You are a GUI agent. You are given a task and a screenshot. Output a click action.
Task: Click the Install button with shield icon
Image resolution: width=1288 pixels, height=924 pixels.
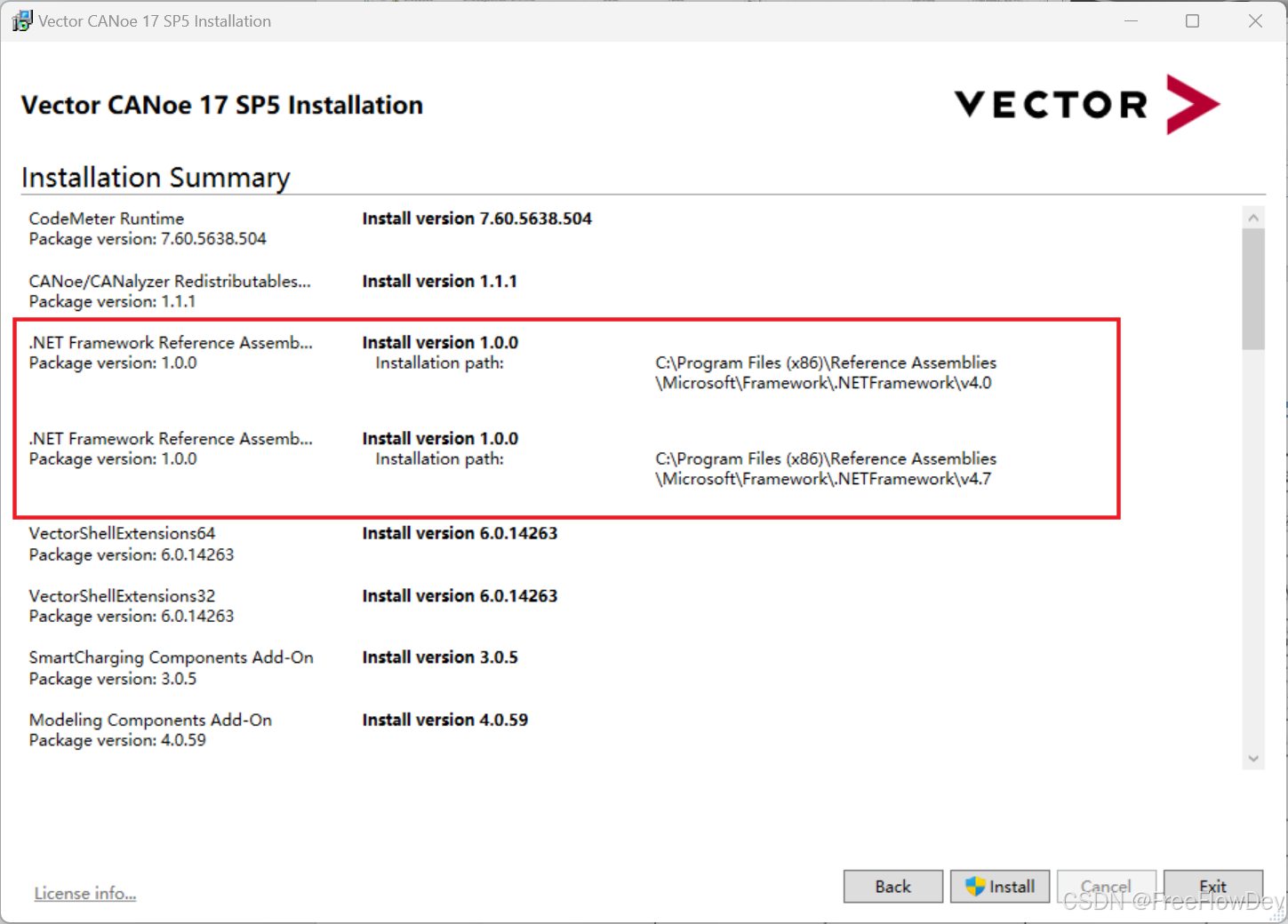[x=1000, y=887]
